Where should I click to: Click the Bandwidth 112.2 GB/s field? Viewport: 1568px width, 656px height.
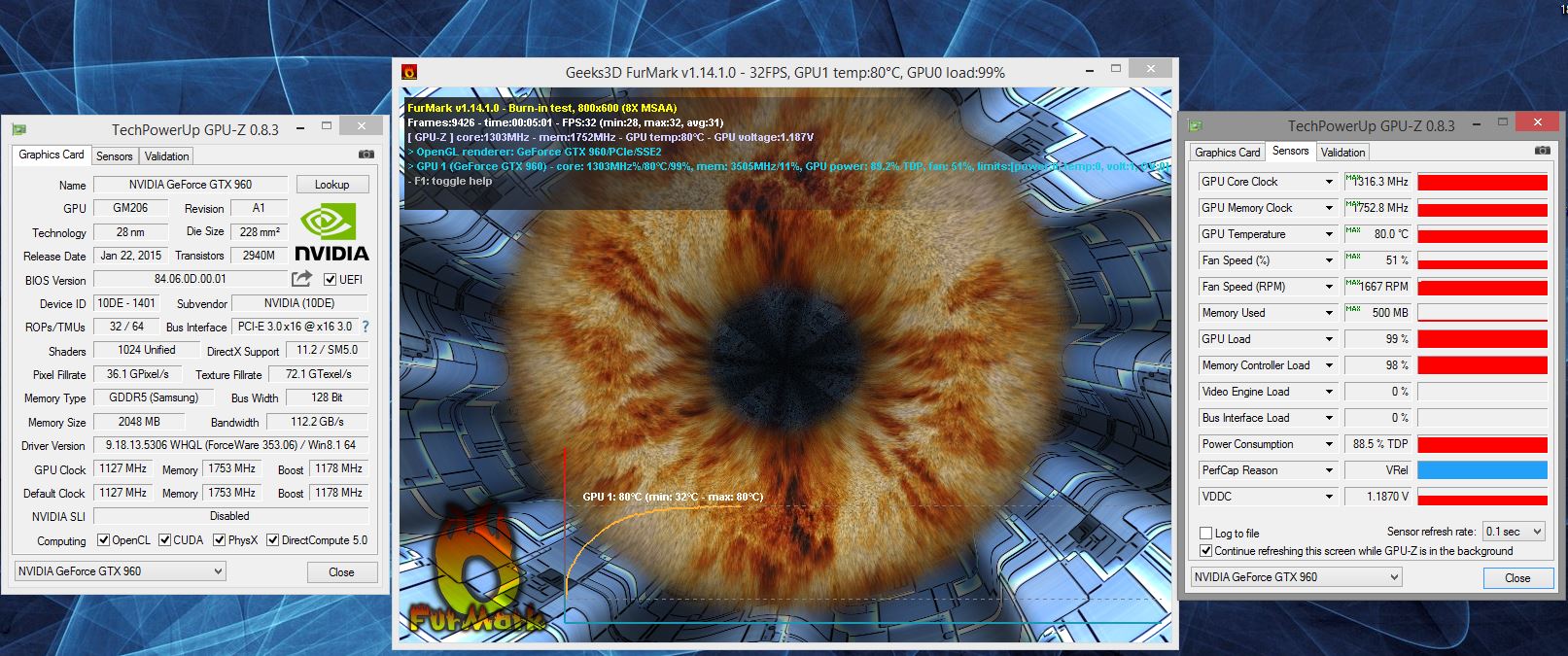[x=318, y=422]
